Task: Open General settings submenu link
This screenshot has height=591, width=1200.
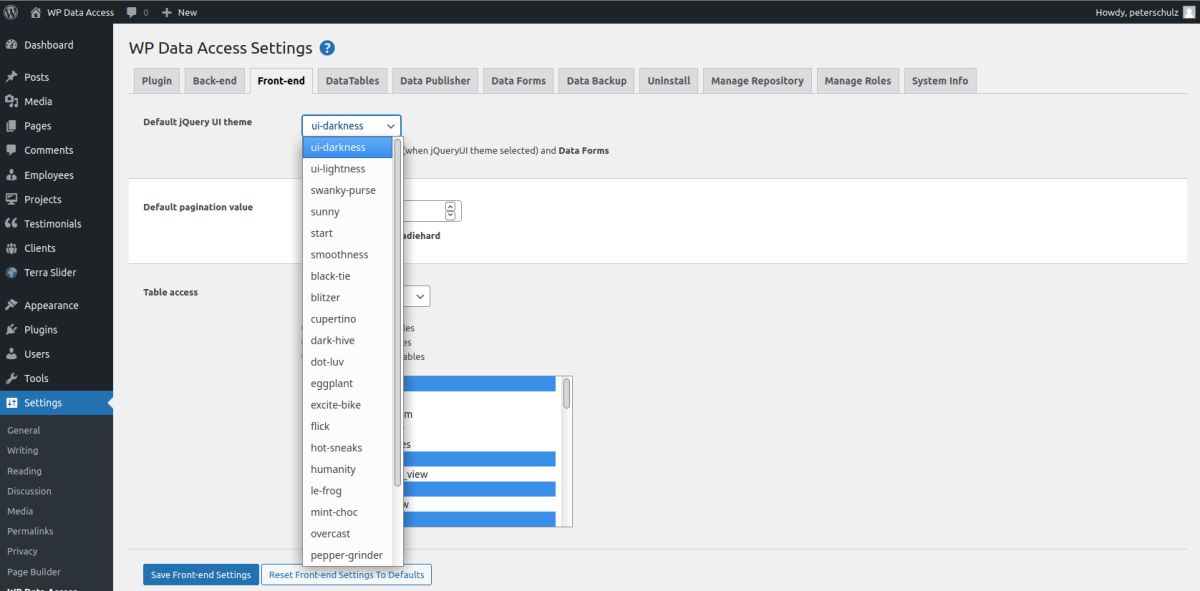Action: coord(24,430)
